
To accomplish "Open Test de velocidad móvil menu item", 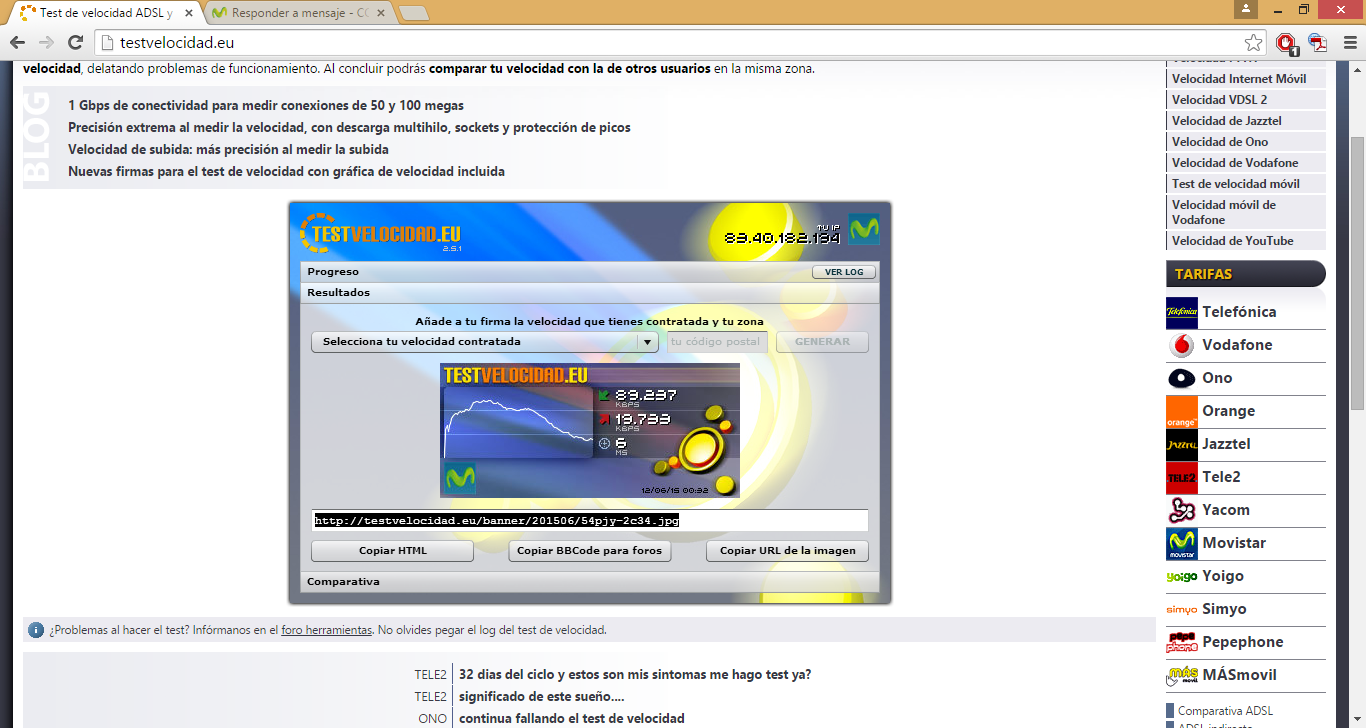I will 1246,184.
